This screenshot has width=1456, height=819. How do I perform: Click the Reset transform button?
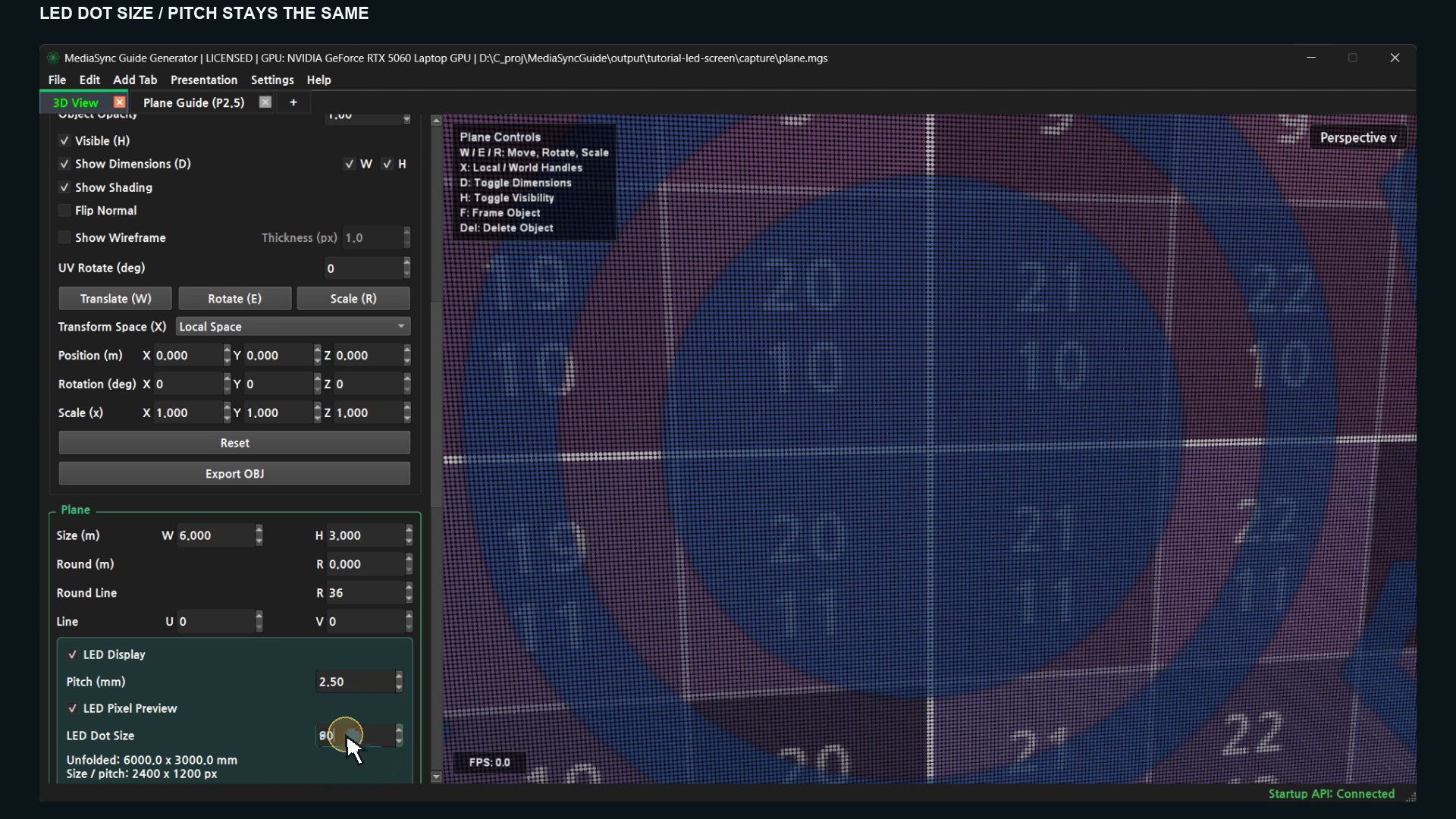tap(234, 443)
